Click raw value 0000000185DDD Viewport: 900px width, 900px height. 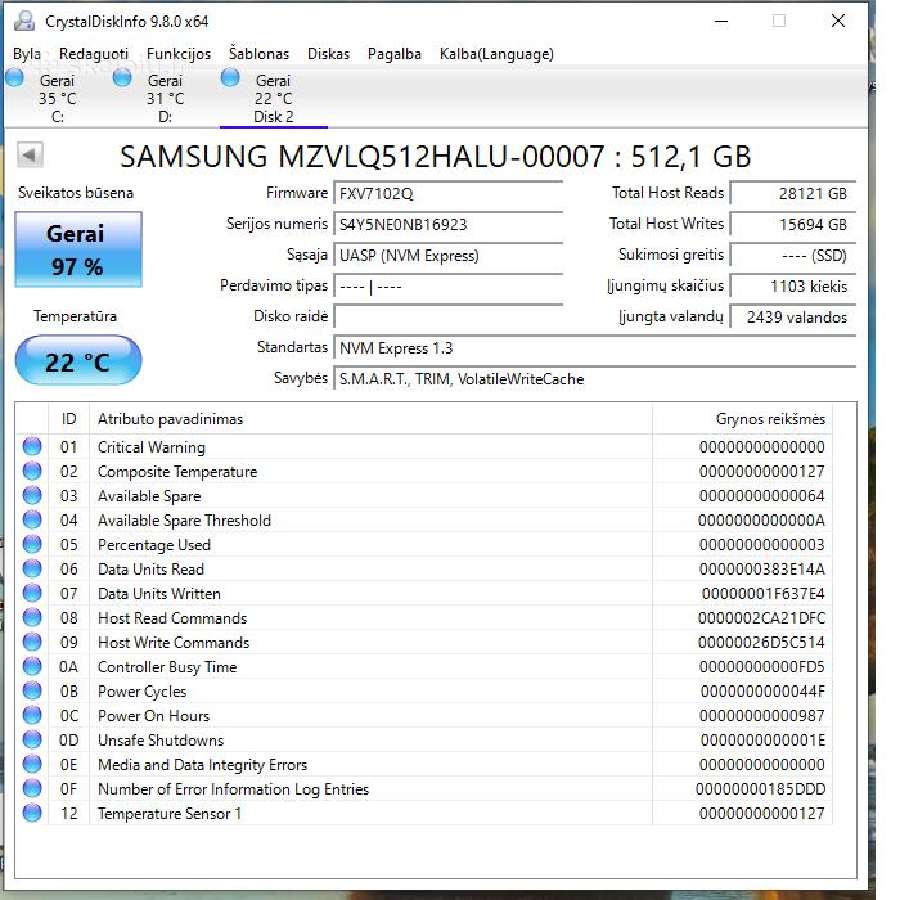[x=761, y=789]
